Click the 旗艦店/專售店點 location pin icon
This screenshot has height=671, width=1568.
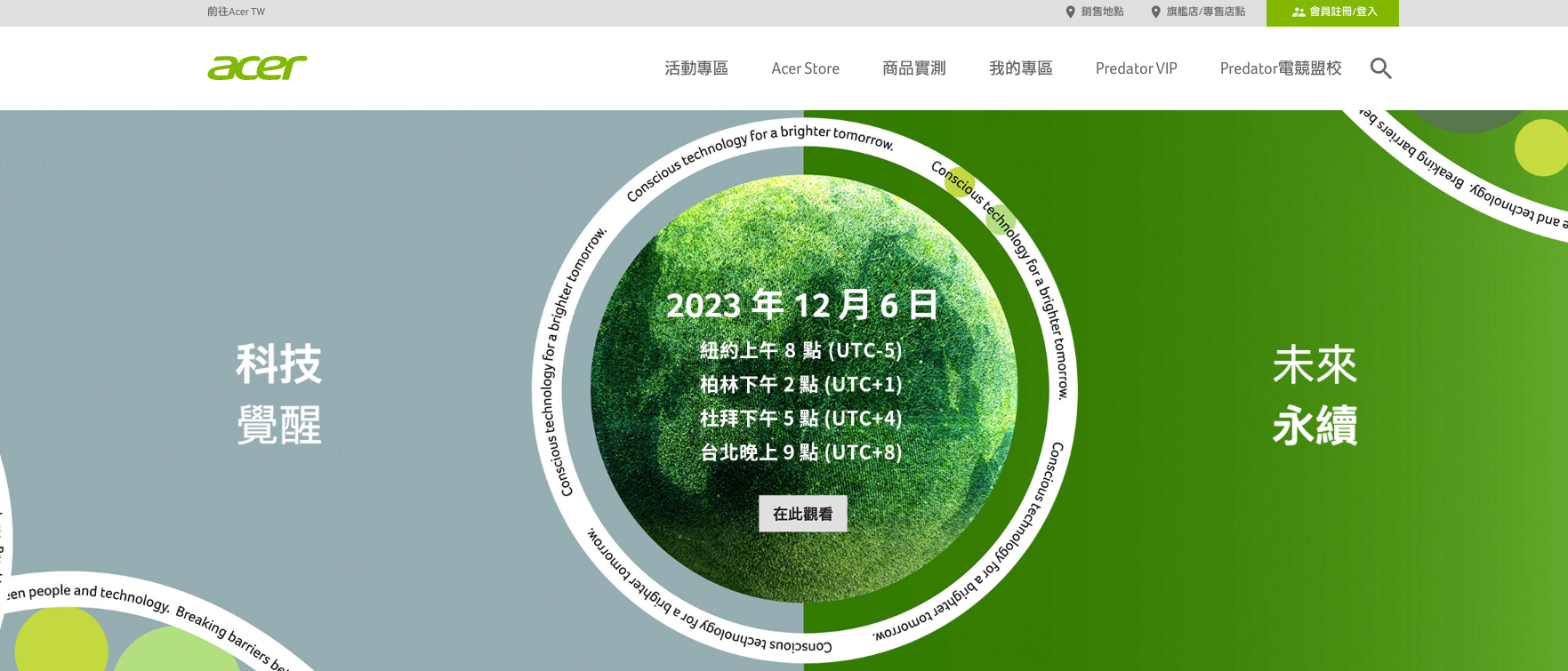pos(1155,12)
